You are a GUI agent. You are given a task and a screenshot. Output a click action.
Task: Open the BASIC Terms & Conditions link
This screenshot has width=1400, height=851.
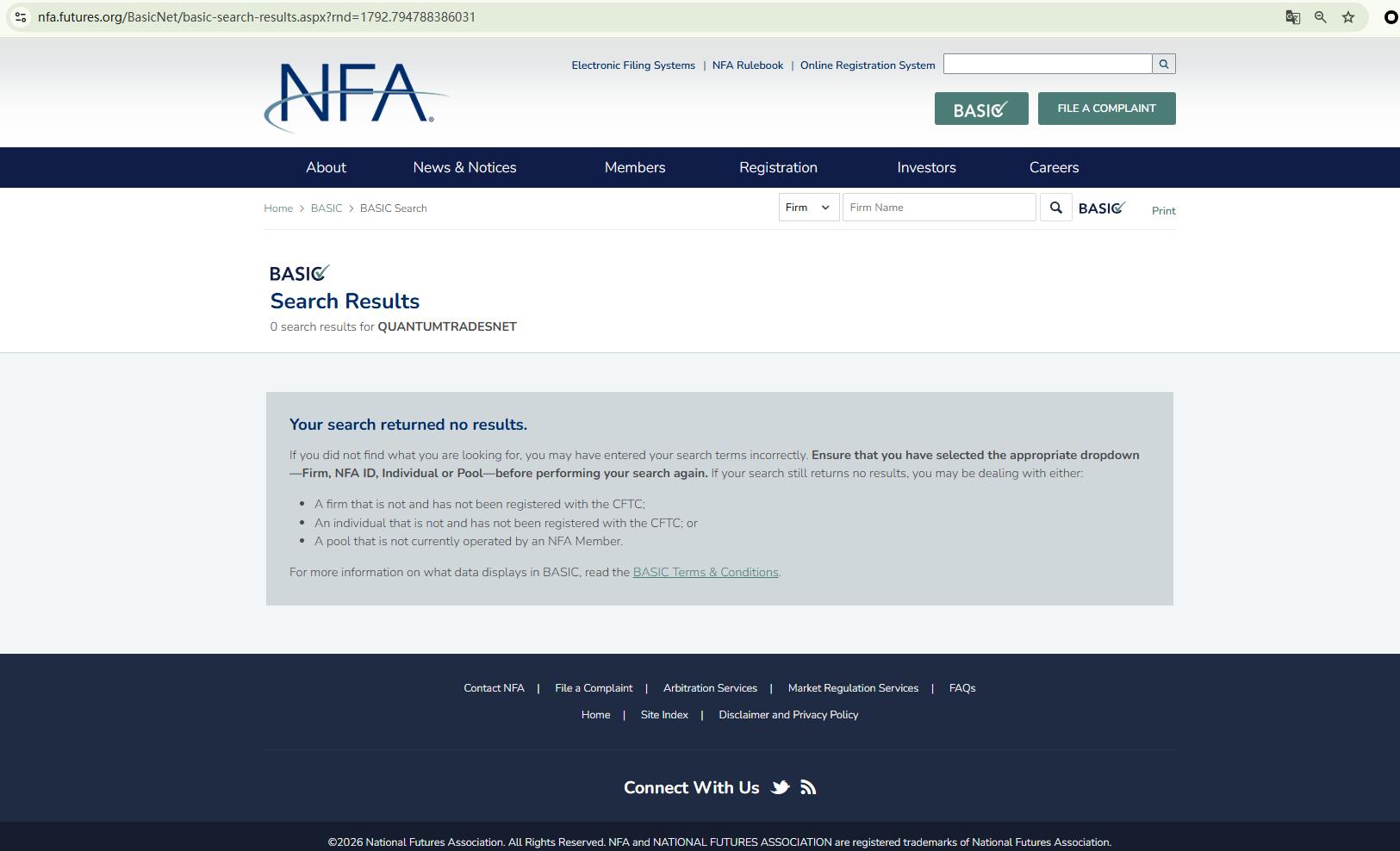(705, 572)
